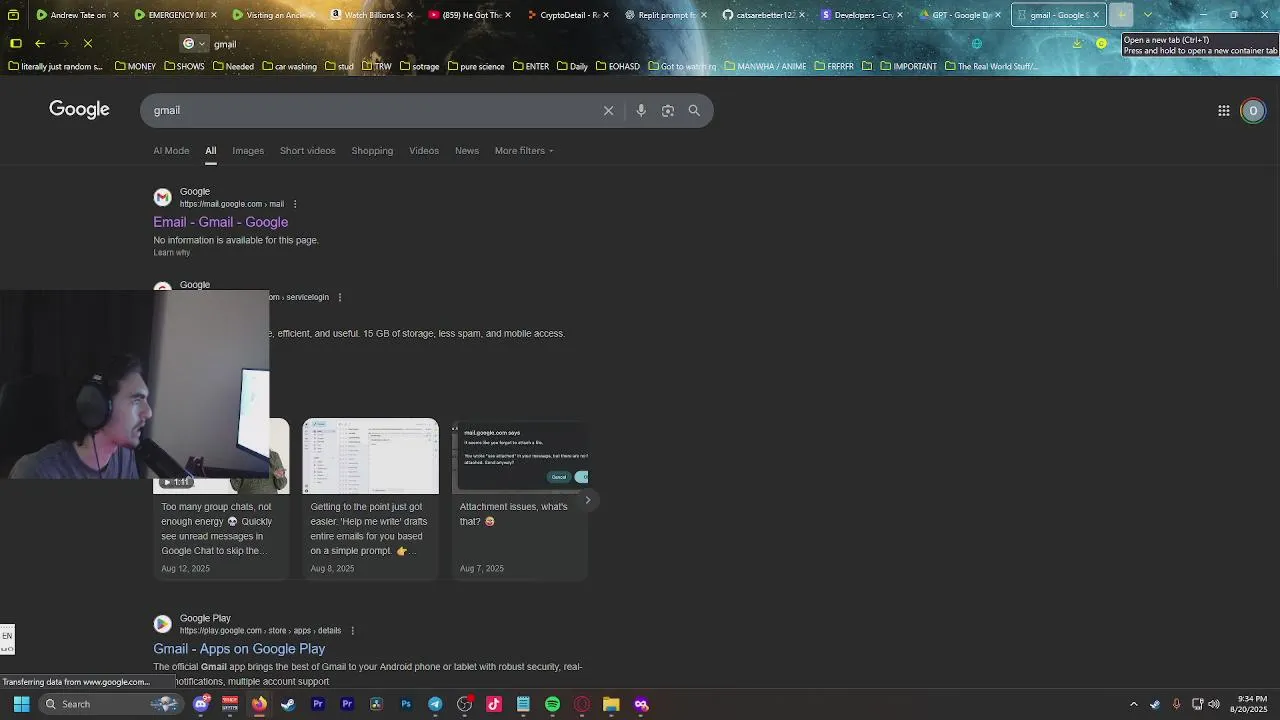Viewport: 1280px width, 720px height.
Task: Select AI Mode search filter
Action: (171, 151)
